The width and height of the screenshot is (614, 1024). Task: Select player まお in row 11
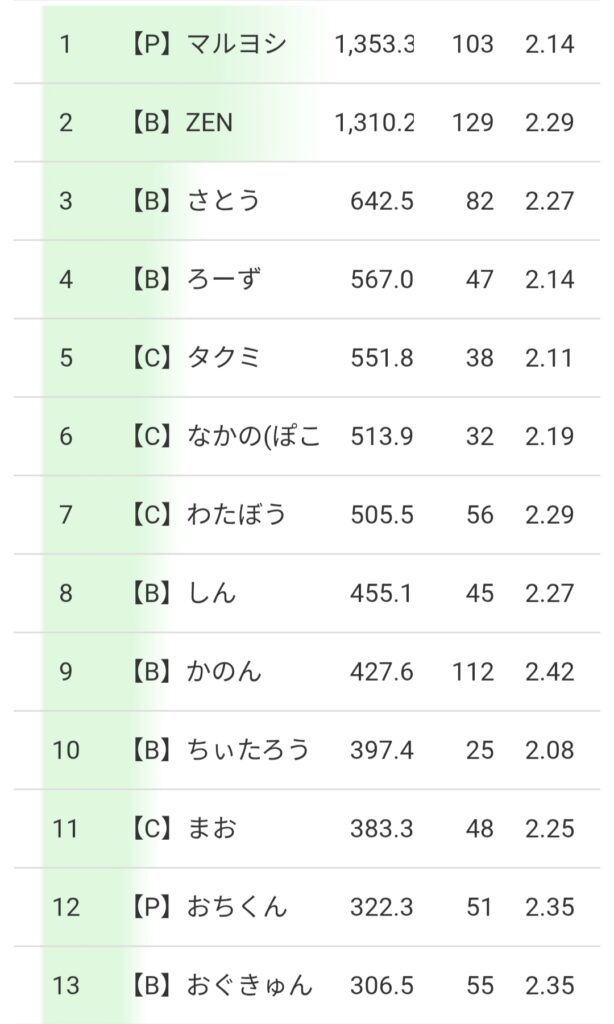(x=211, y=828)
